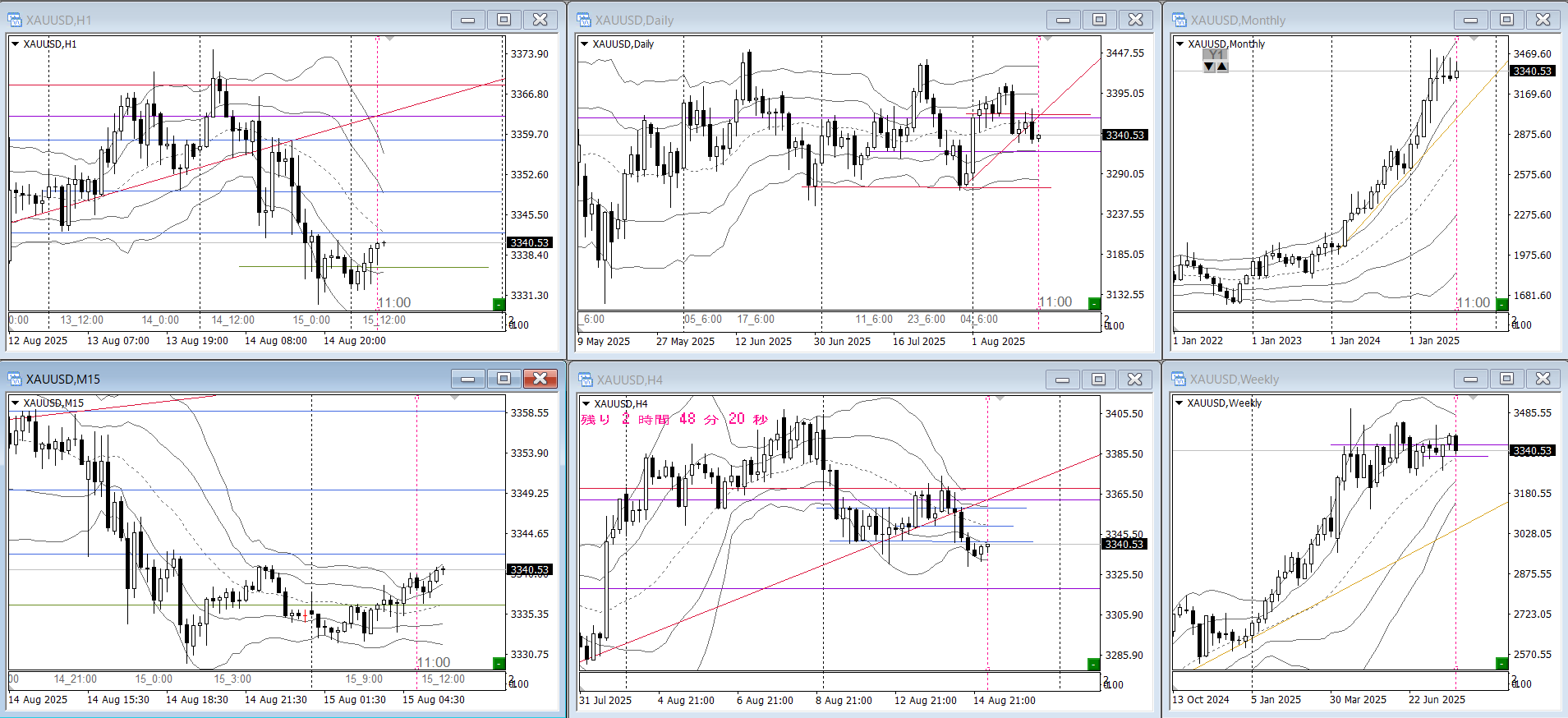Click the XAUUSD,H1 window chart icon
Viewport: 1568px width, 718px height.
coord(15,20)
